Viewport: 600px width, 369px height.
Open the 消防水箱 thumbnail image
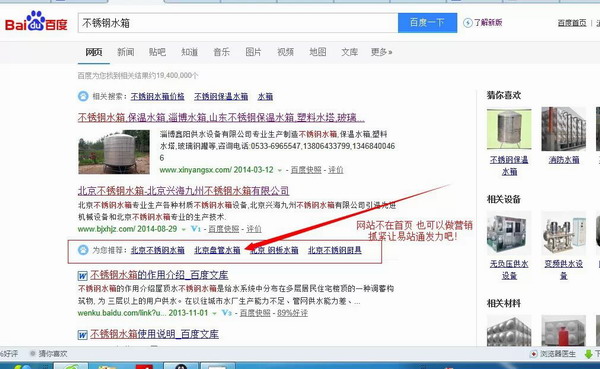(564, 129)
